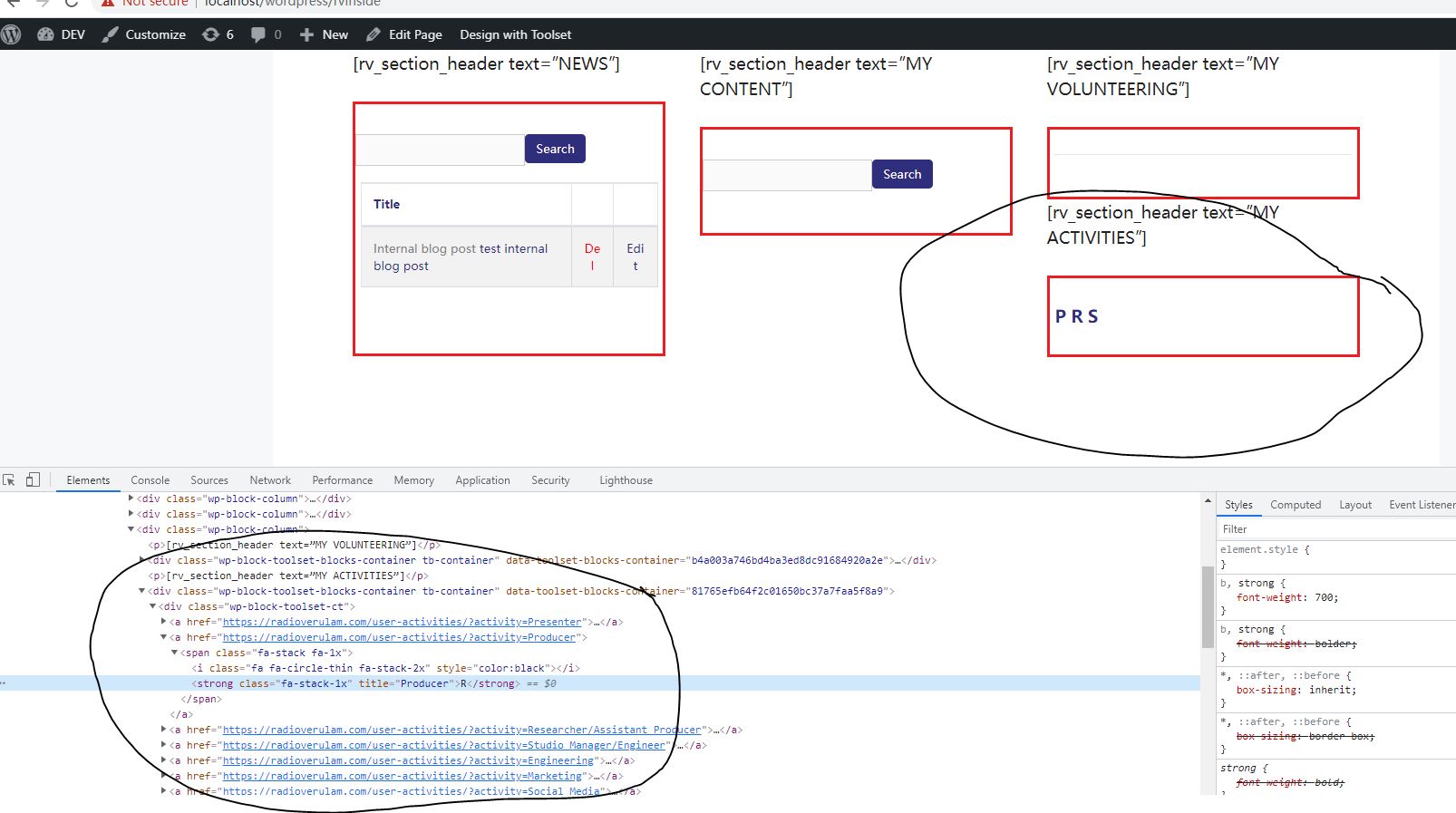Select the i fa-circle-thin element line

(x=385, y=668)
